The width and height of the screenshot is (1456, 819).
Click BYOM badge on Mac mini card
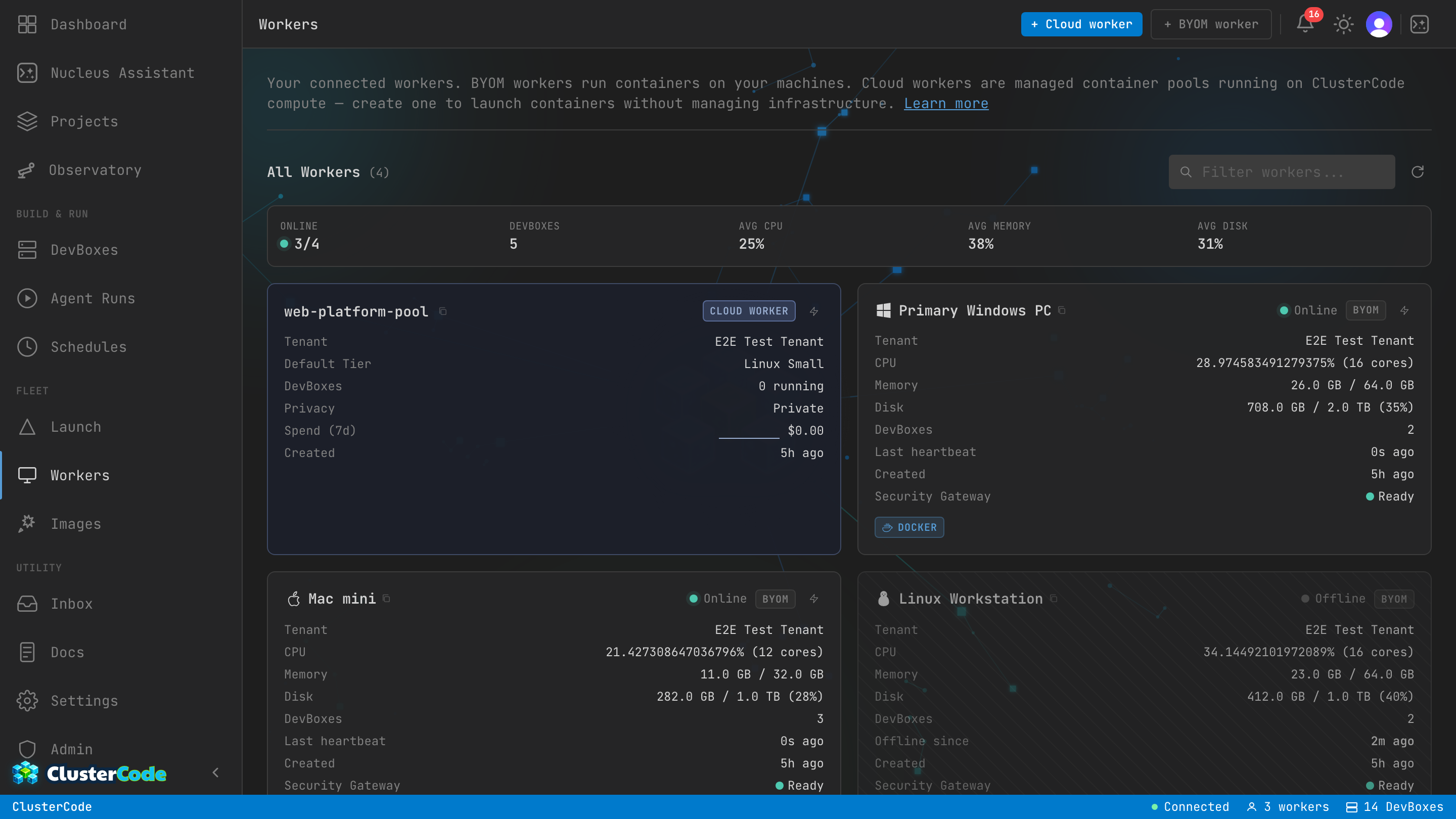775,599
